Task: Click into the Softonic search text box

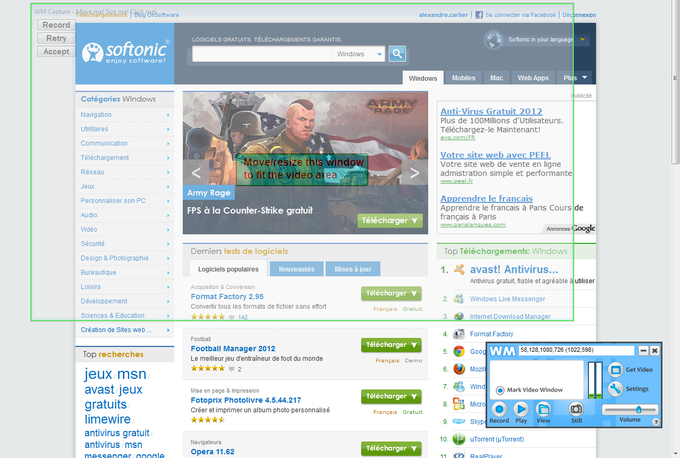Action: (262, 54)
